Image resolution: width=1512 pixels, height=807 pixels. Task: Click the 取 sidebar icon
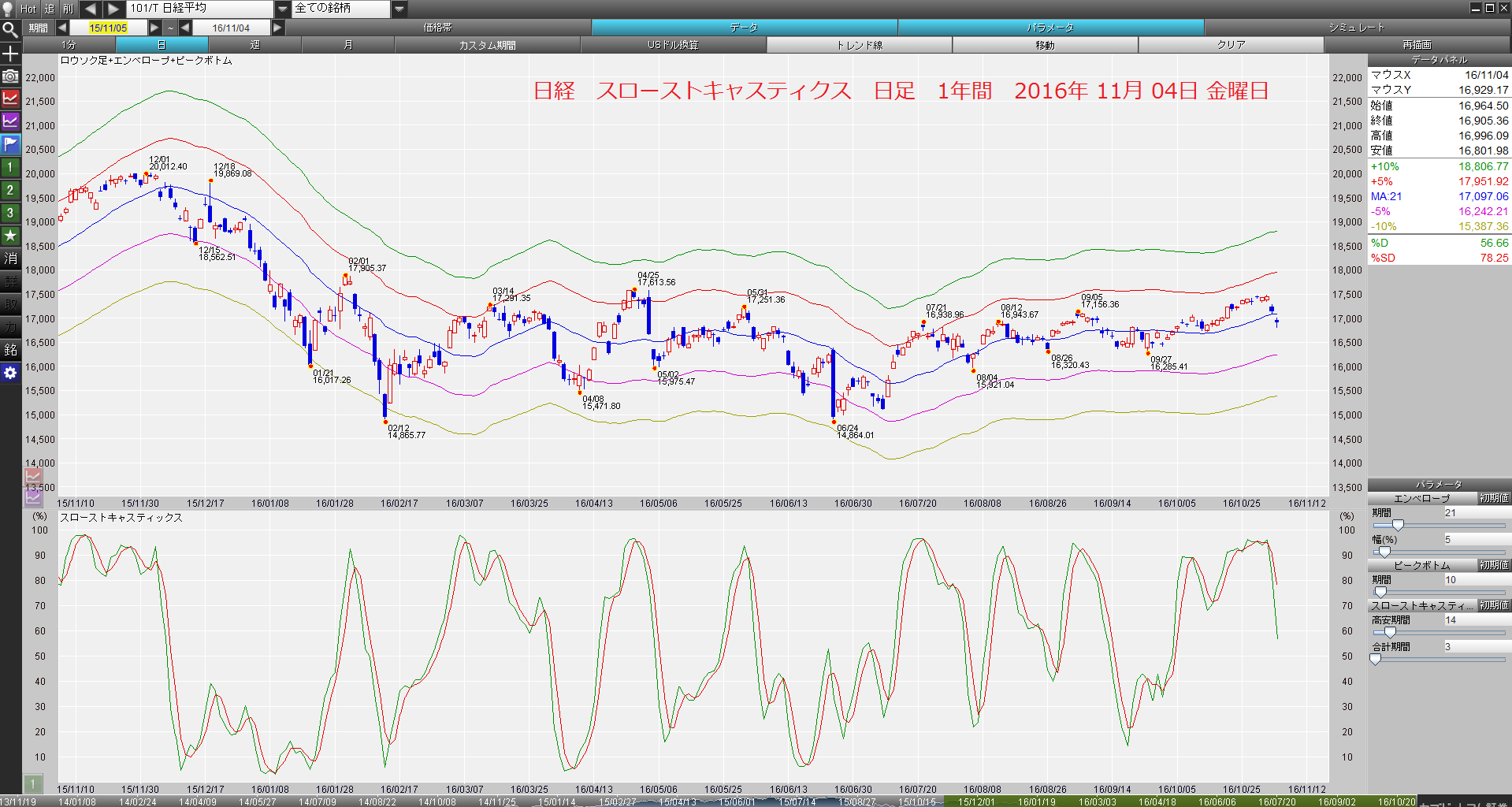(10, 304)
